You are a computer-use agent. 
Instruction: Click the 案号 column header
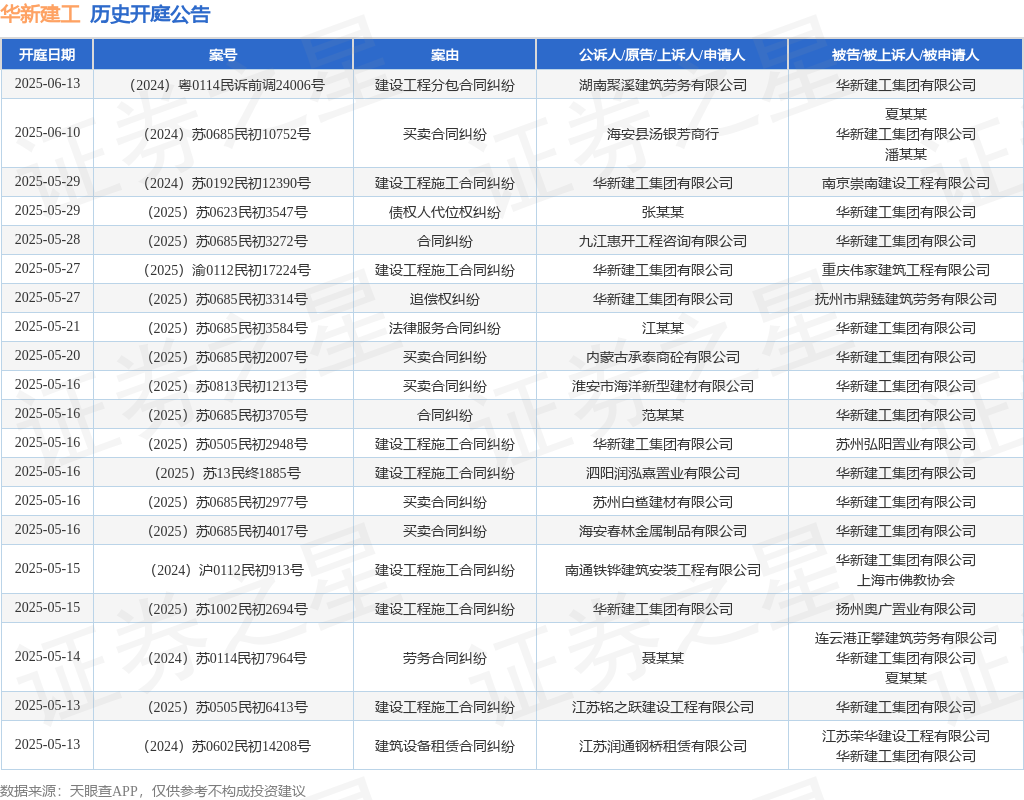pyautogui.click(x=223, y=55)
